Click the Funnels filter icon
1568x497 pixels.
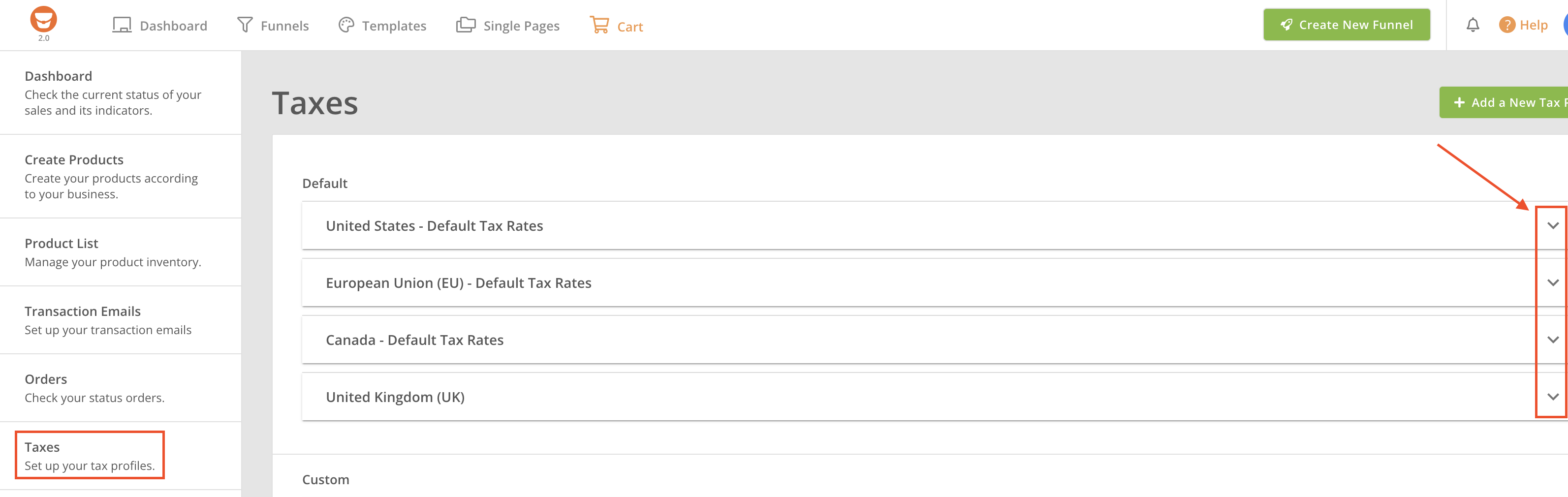click(x=245, y=26)
